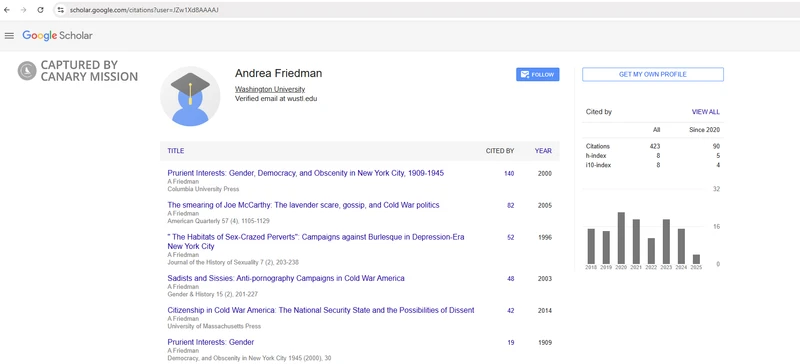Open the 52 citations link

tap(511, 237)
